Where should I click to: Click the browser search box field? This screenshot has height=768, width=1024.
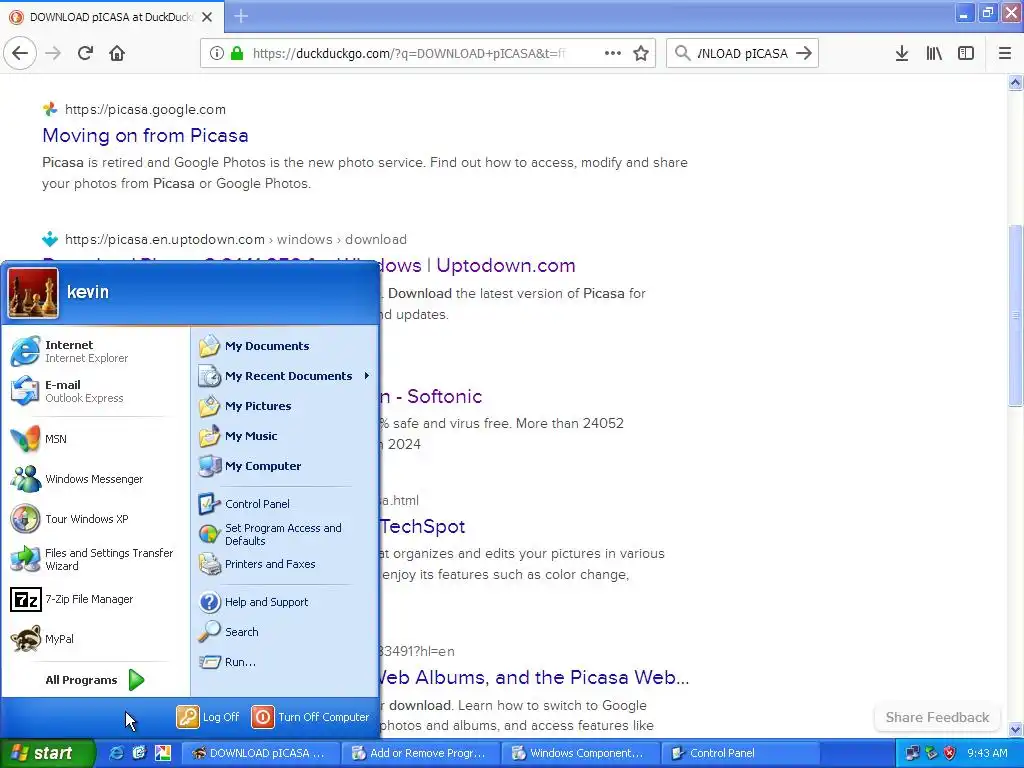[742, 53]
